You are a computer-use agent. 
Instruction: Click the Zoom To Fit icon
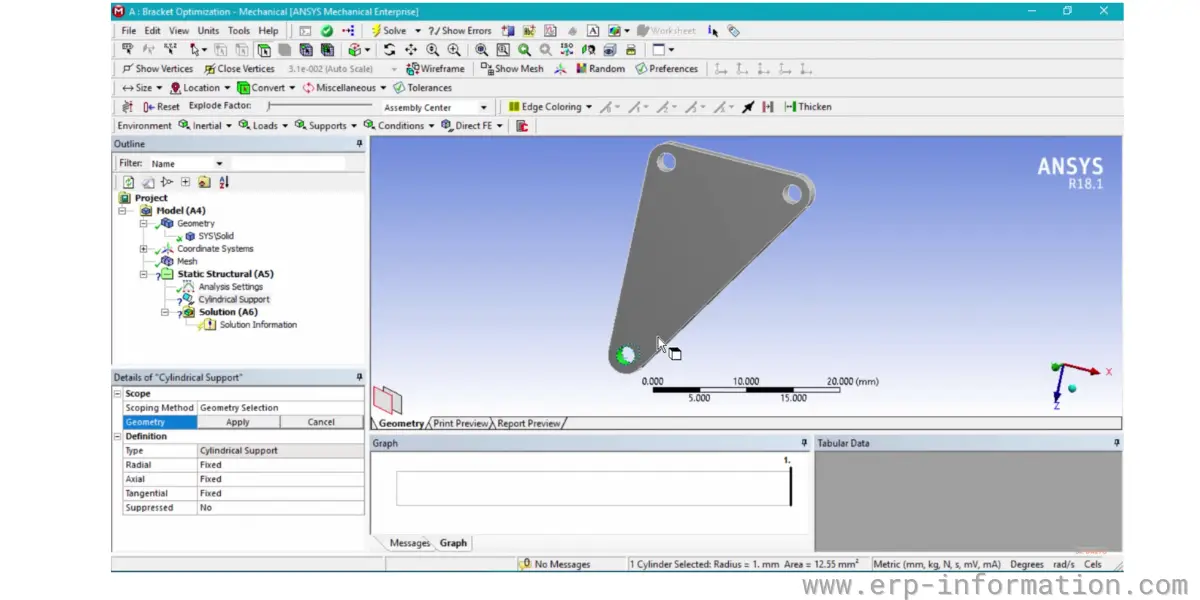click(x=481, y=49)
